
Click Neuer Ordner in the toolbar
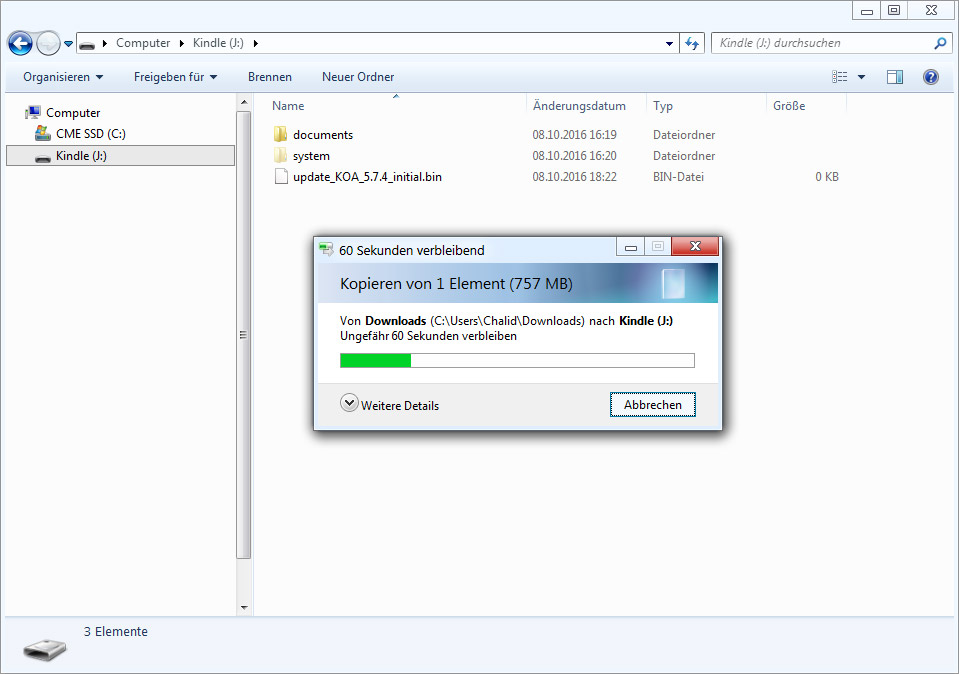[358, 77]
